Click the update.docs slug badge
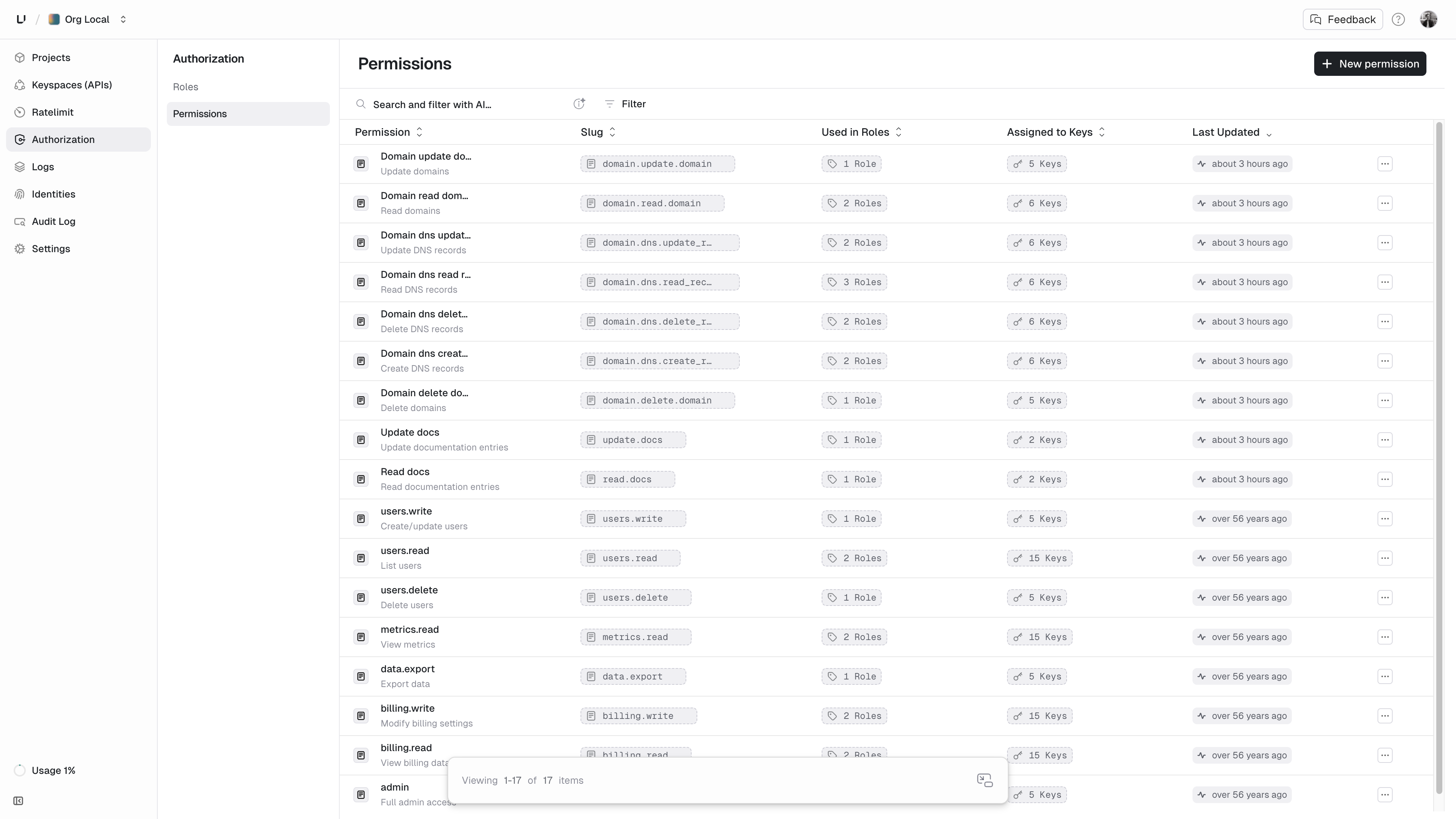 633,440
